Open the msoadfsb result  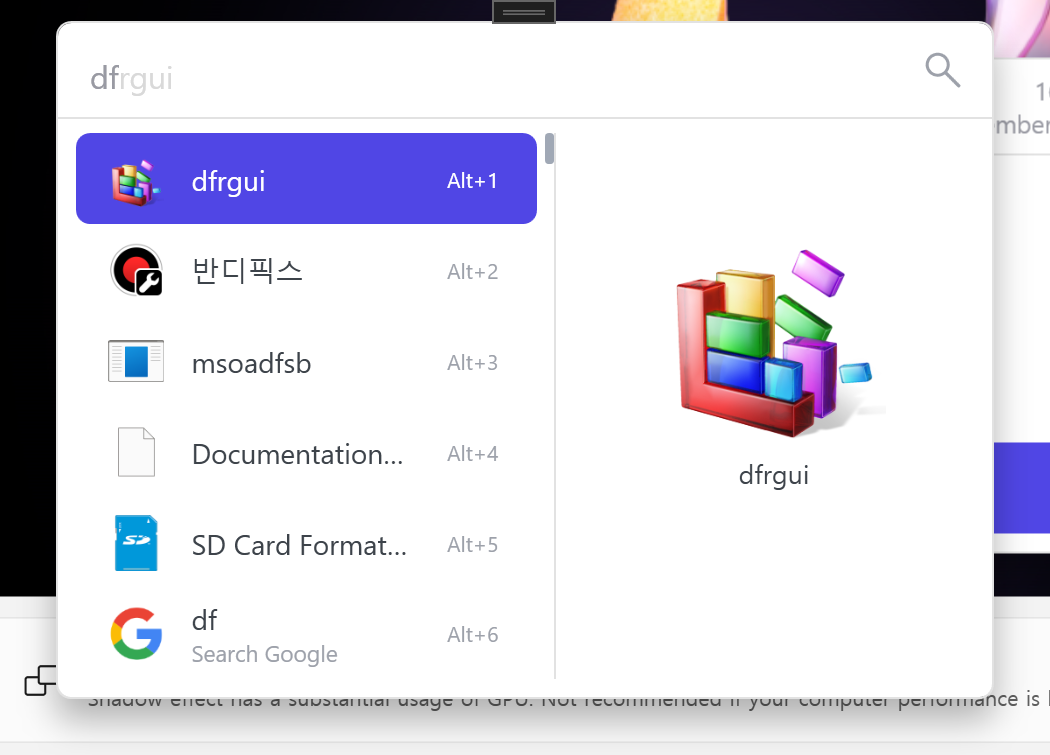306,362
